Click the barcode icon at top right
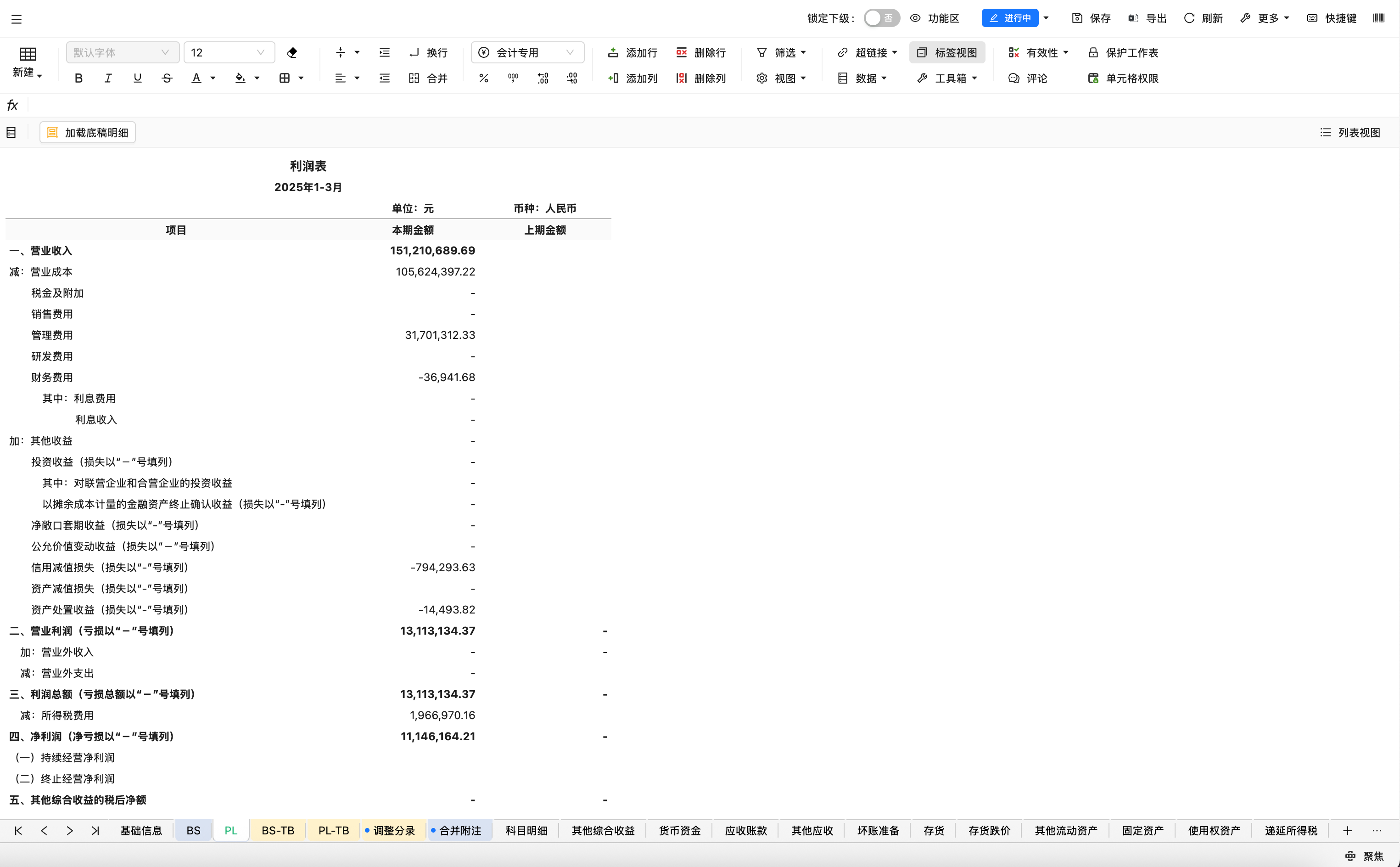The height and width of the screenshot is (867, 1400). click(1378, 18)
